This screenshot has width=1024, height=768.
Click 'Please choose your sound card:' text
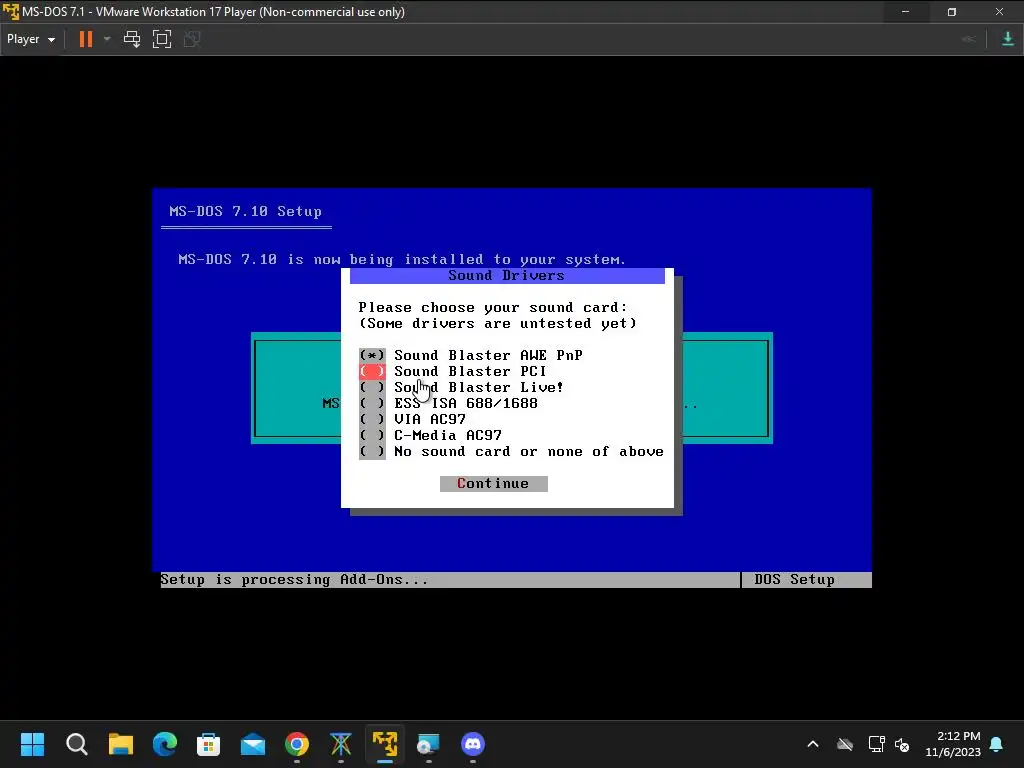(493, 308)
